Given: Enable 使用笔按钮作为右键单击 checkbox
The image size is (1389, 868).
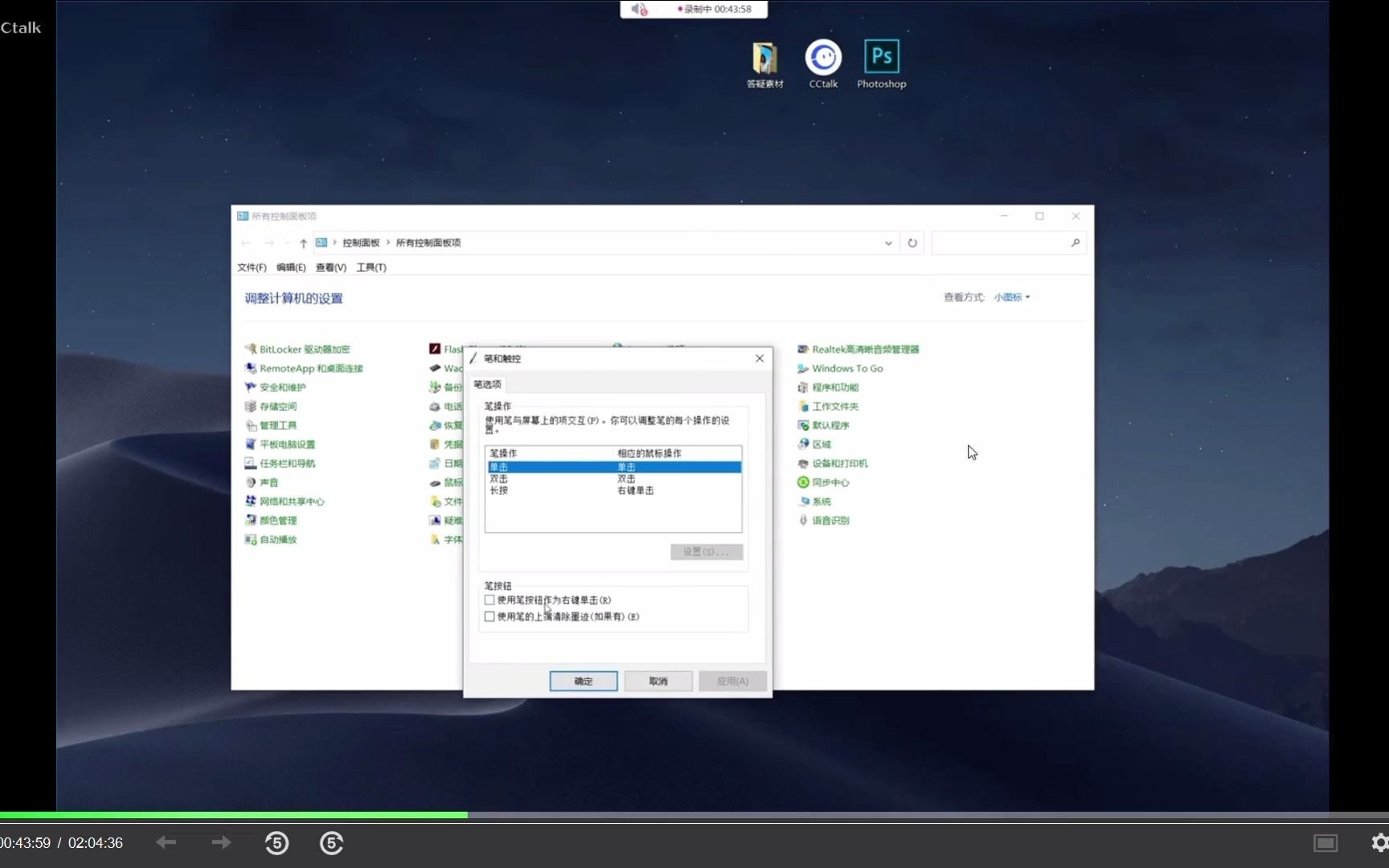Looking at the screenshot, I should point(490,600).
